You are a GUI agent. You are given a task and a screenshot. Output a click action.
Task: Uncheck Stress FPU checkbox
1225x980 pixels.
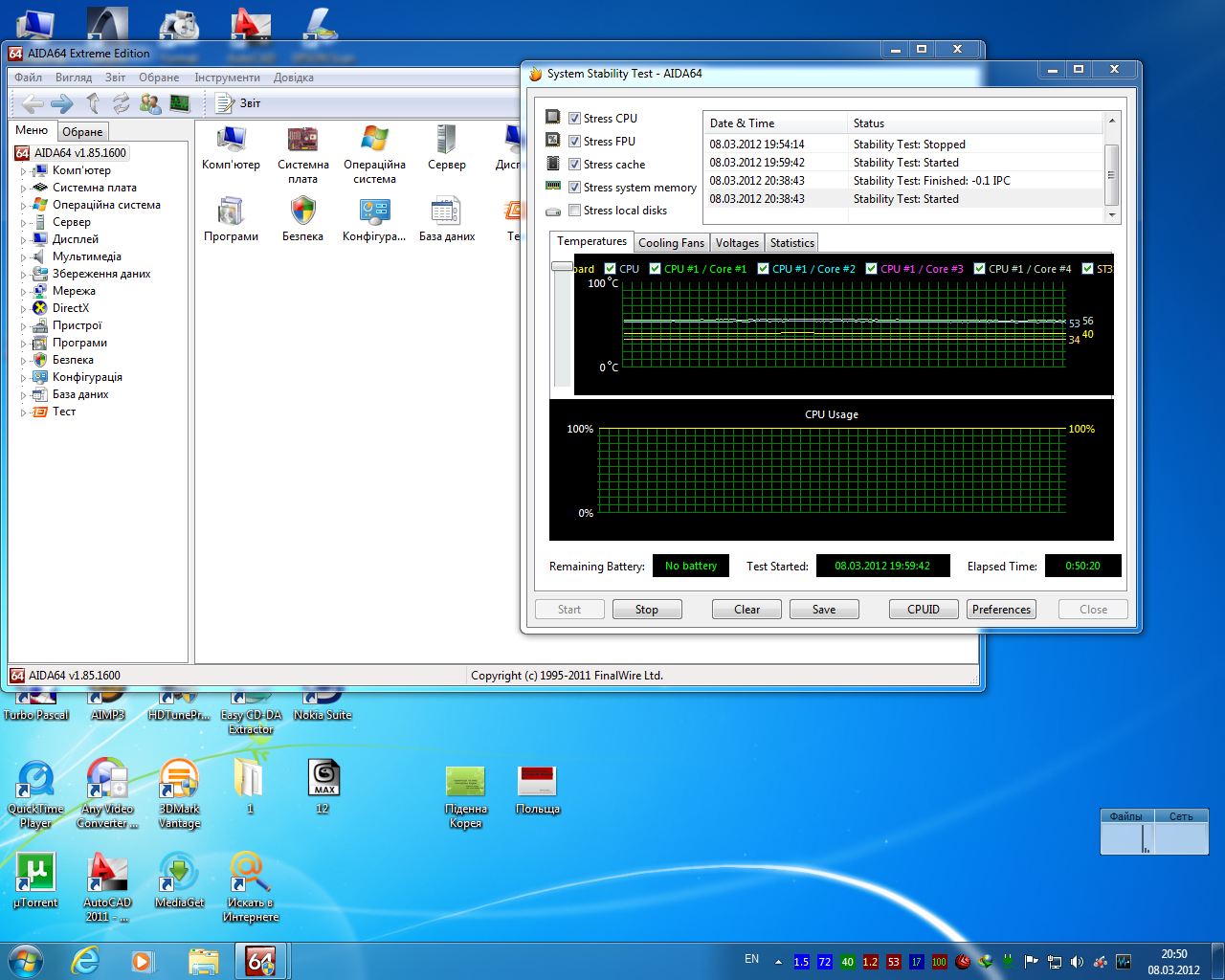pyautogui.click(x=574, y=142)
